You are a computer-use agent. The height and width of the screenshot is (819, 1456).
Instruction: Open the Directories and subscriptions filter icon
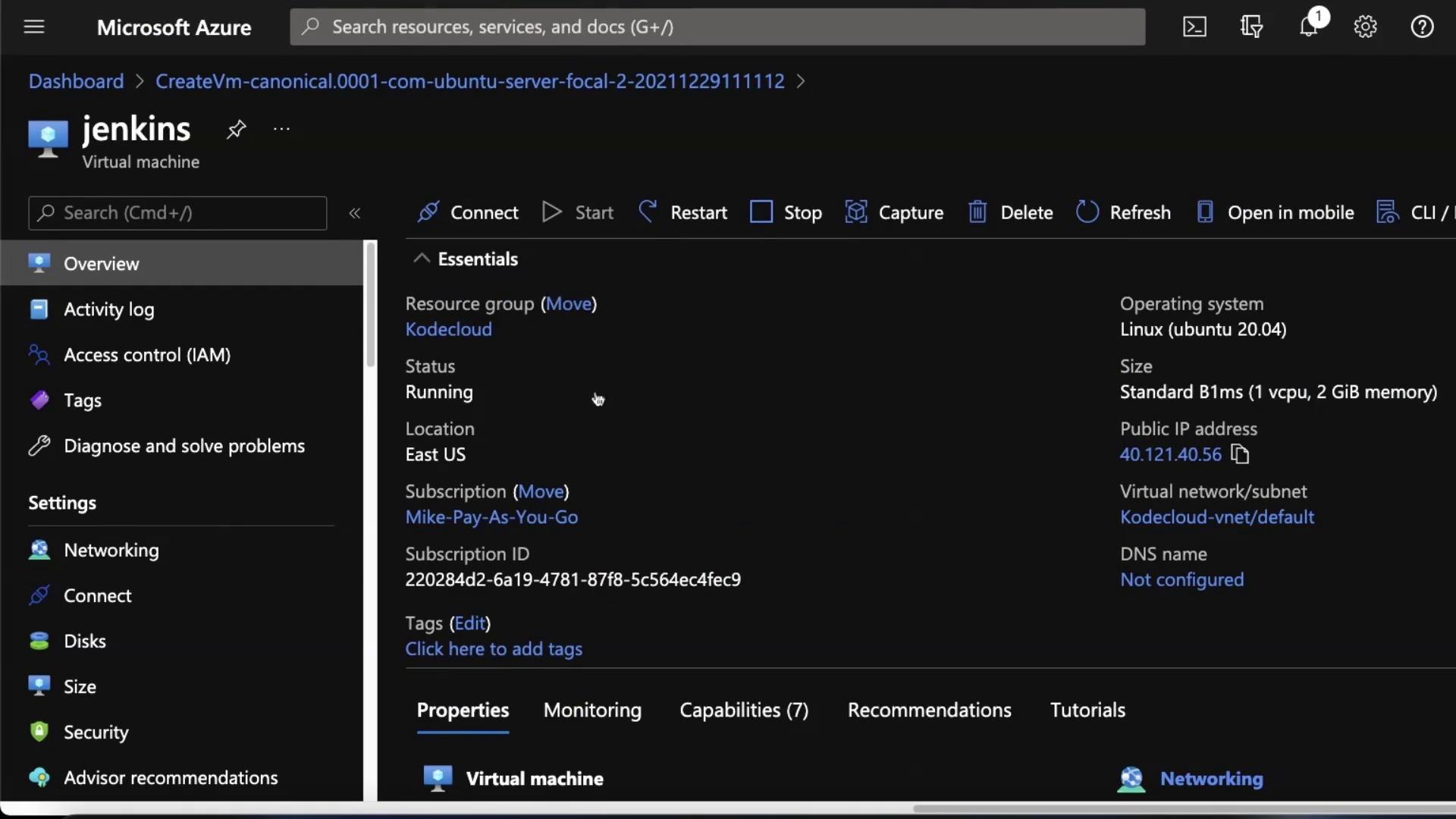(1251, 27)
